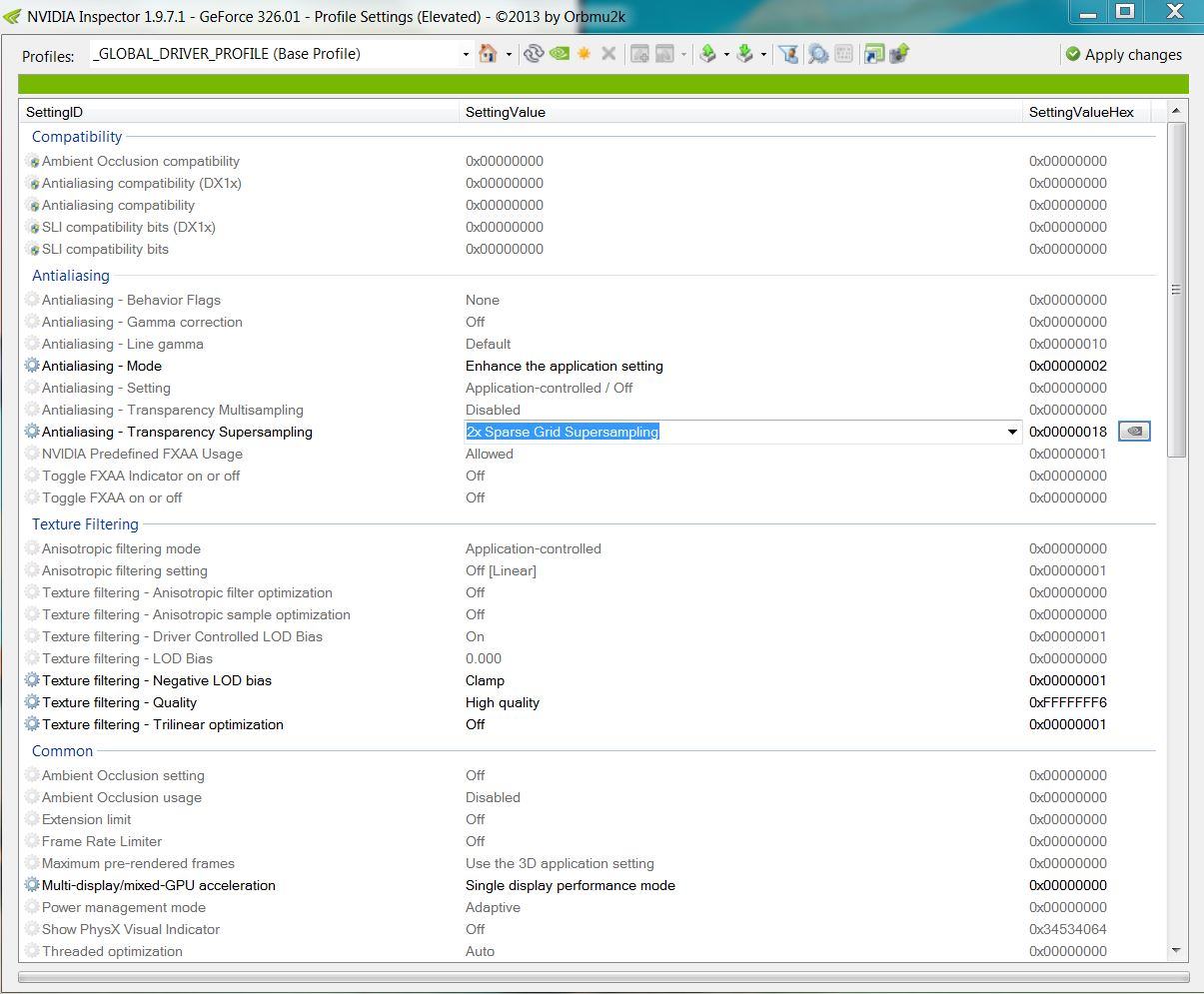Click the SettingValueHex column header
Image resolution: width=1204 pixels, height=994 pixels.
[1087, 112]
